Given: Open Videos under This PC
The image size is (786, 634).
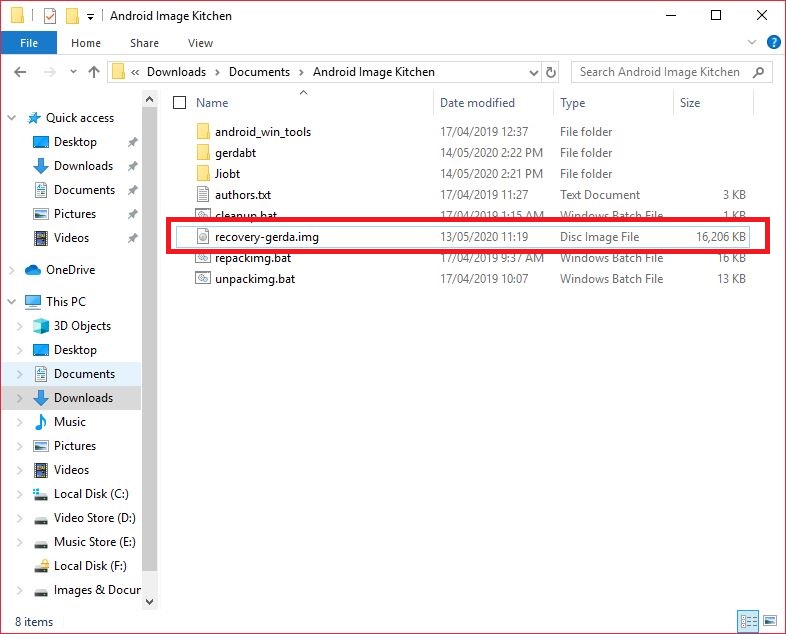Looking at the screenshot, I should tap(71, 470).
